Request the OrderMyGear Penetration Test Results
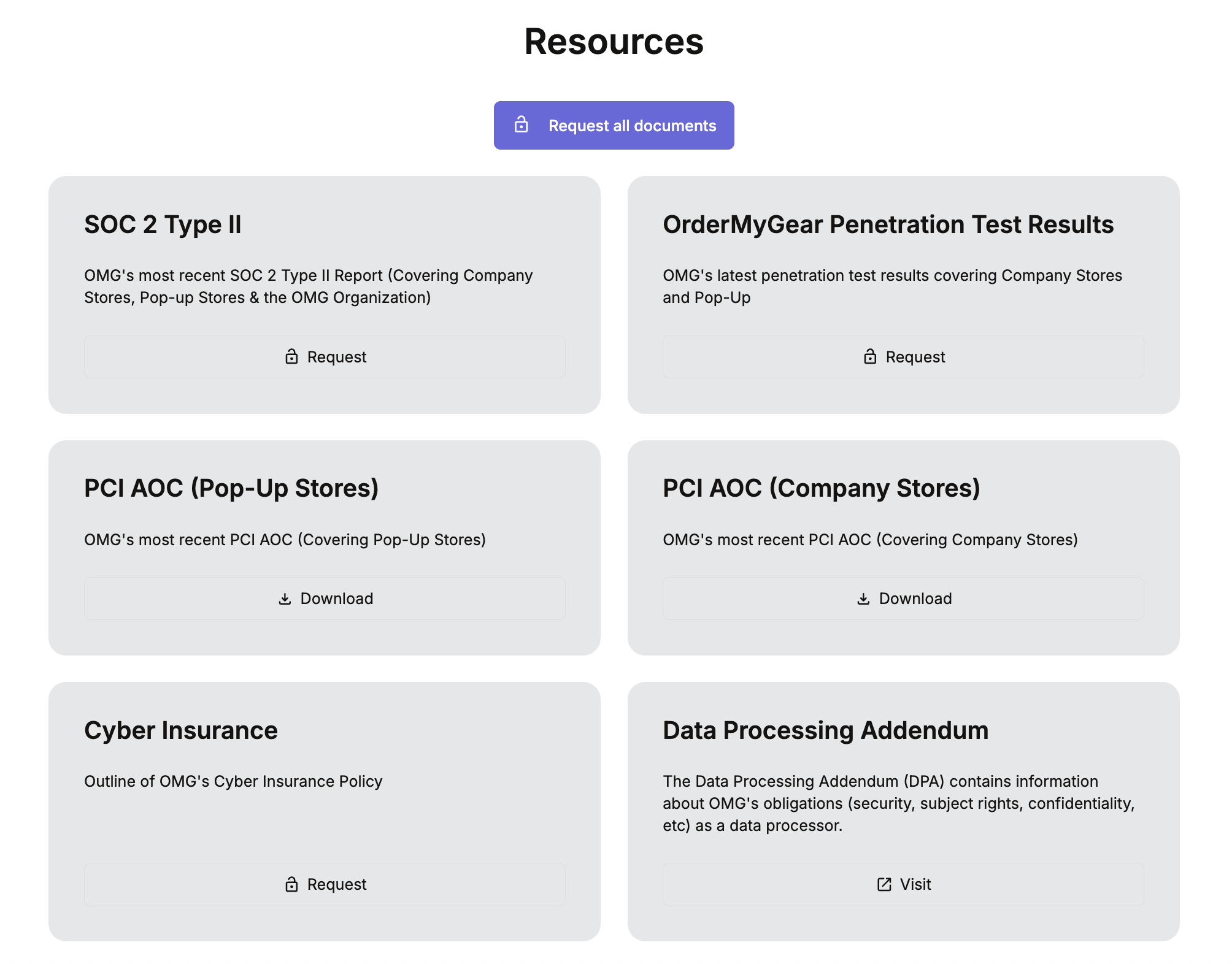Image resolution: width=1232 pixels, height=964 pixels. click(x=903, y=357)
